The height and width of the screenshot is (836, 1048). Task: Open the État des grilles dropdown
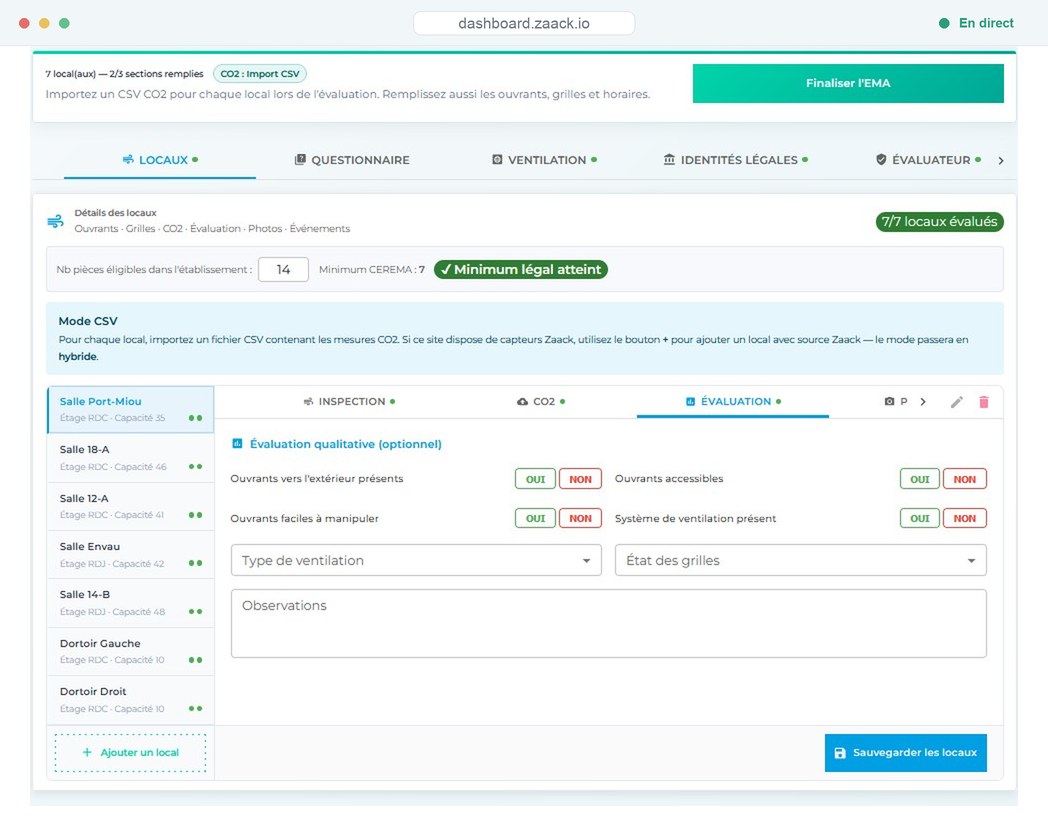(800, 560)
